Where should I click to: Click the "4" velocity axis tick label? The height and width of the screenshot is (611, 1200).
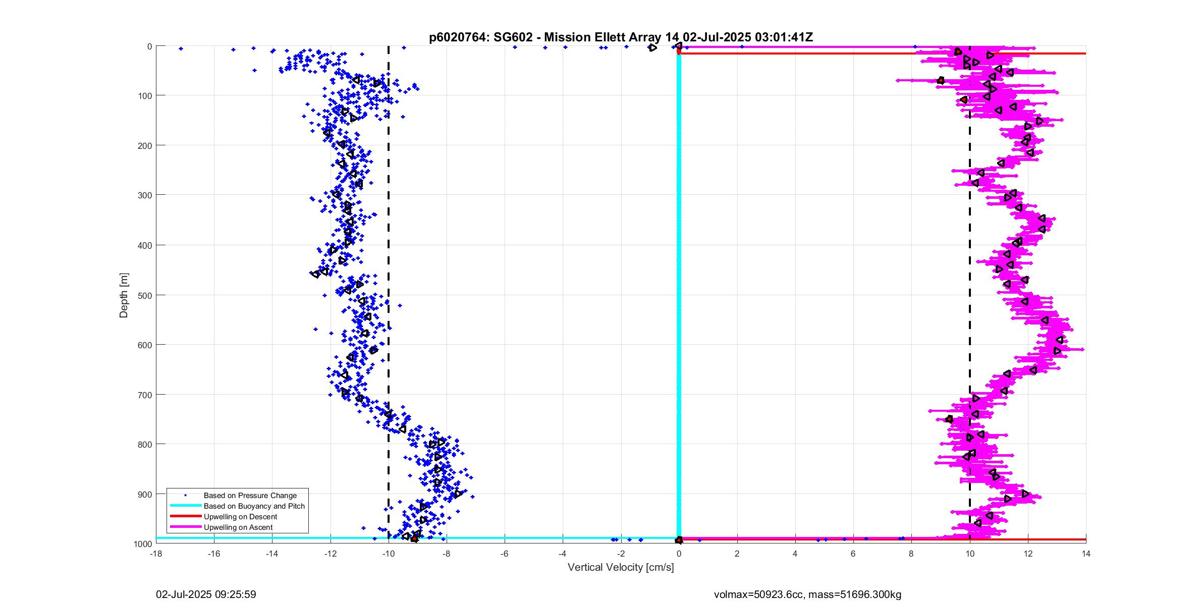795,553
